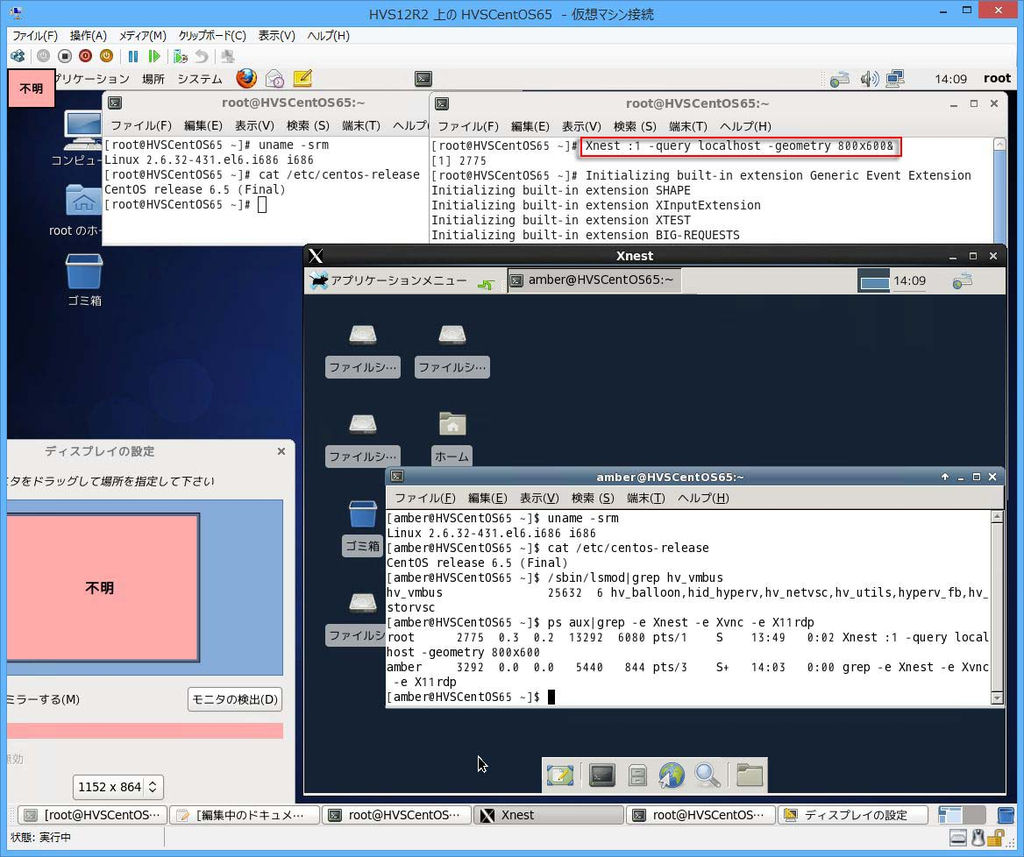Open the 操作(A) menu
The width and height of the screenshot is (1024, 857).
pos(88,36)
